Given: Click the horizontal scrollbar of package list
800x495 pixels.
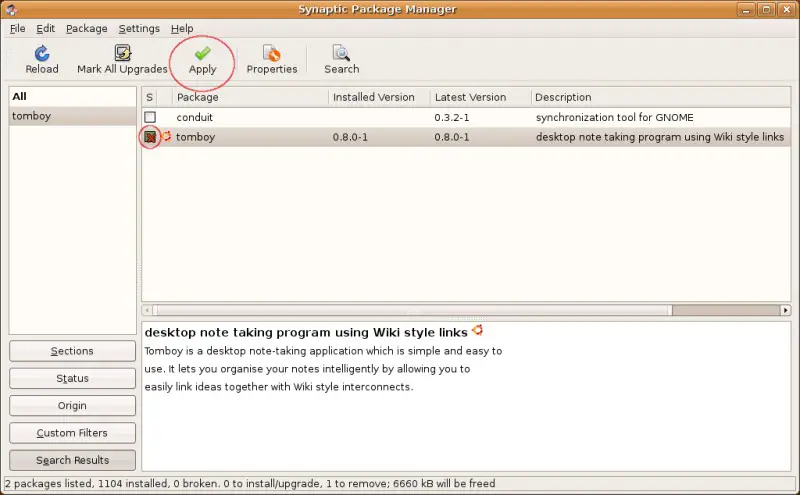Looking at the screenshot, I should tap(411, 310).
